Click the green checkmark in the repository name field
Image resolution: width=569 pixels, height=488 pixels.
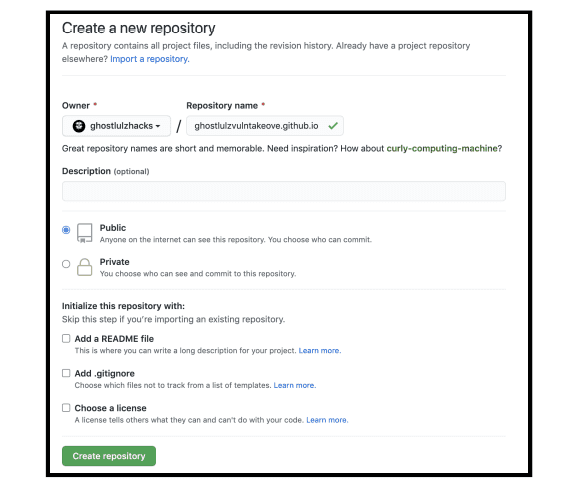pos(333,126)
